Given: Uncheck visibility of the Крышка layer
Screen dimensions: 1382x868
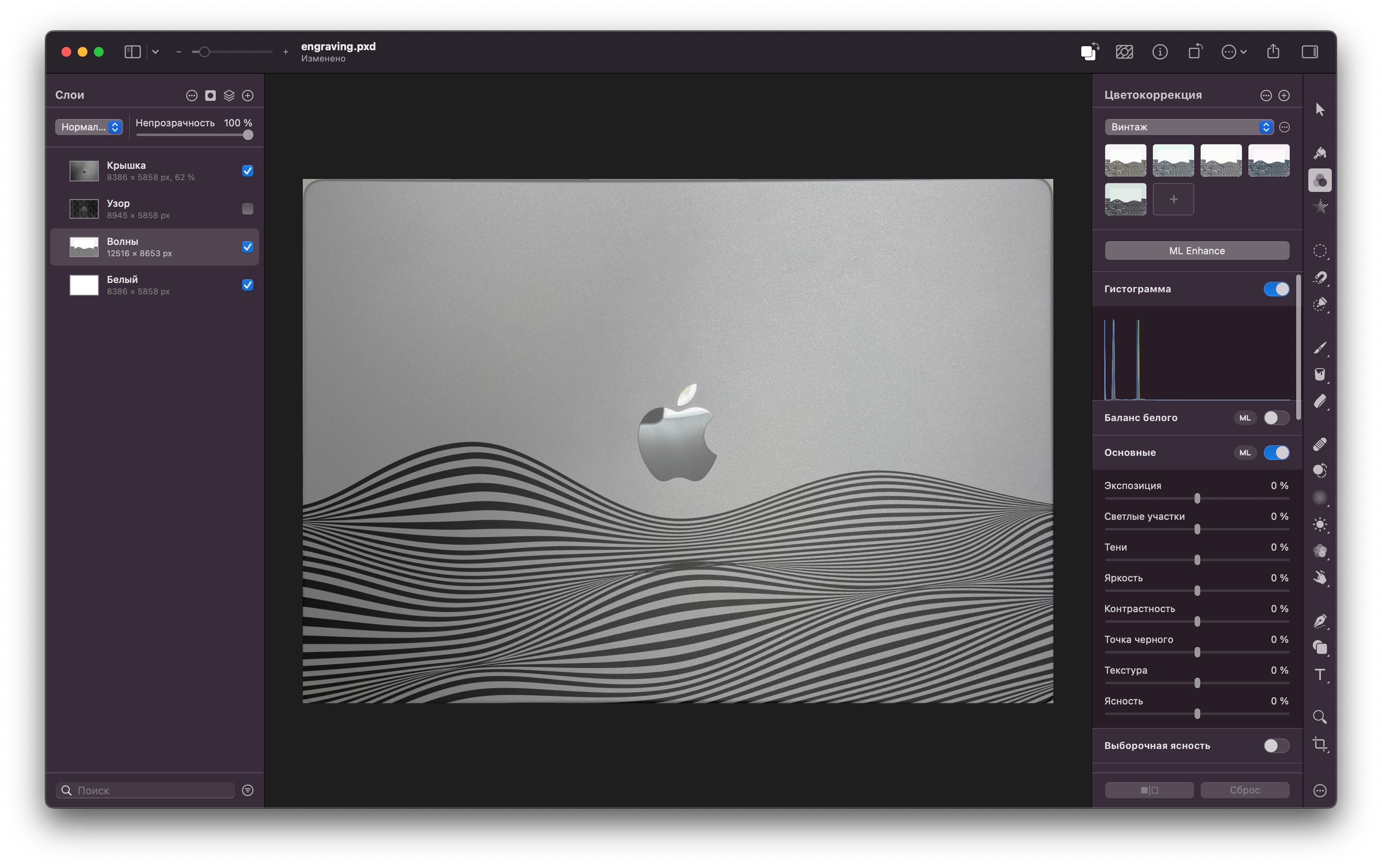Looking at the screenshot, I should click(248, 170).
